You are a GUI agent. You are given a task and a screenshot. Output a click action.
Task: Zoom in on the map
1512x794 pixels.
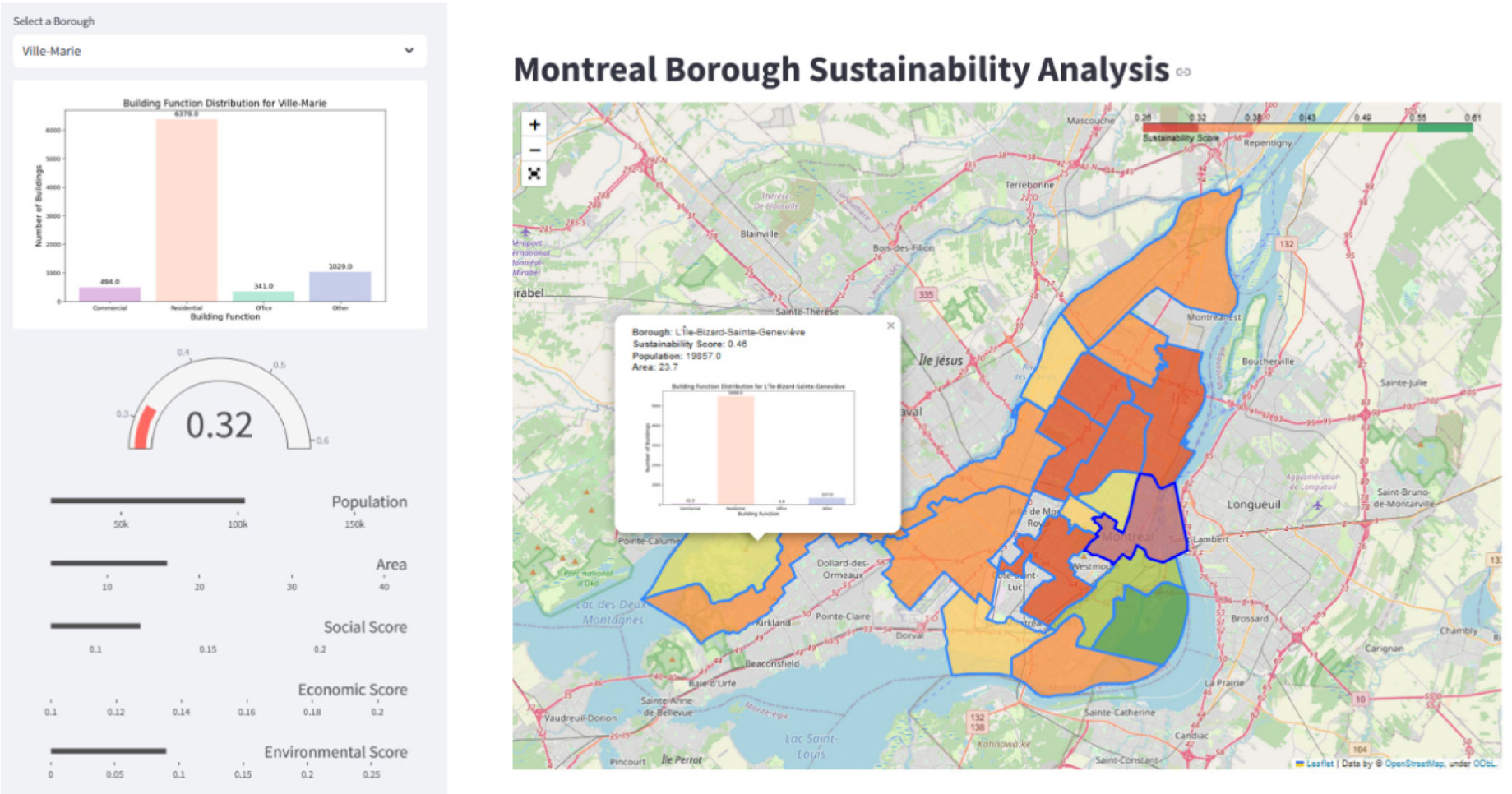[534, 125]
